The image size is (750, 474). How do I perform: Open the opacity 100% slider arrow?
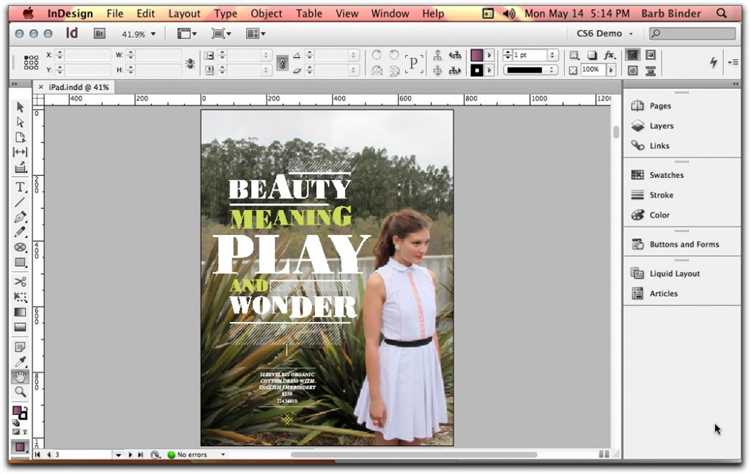[611, 70]
